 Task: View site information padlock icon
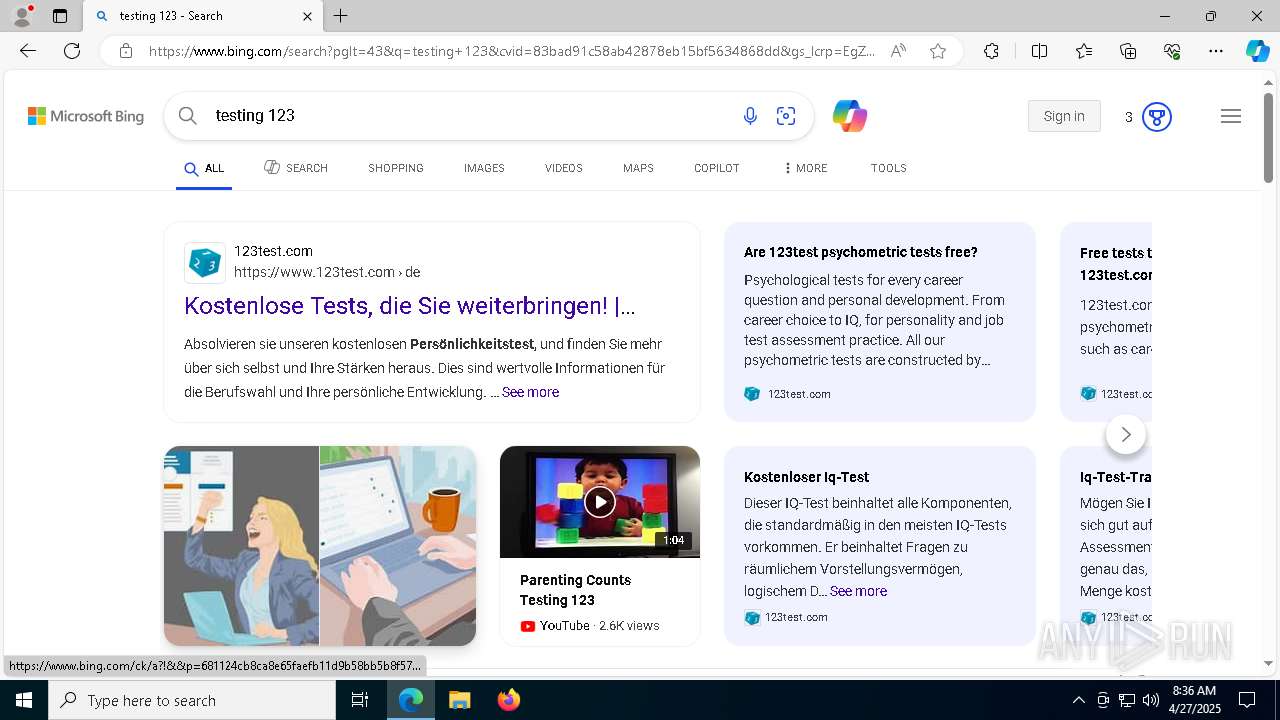(126, 51)
